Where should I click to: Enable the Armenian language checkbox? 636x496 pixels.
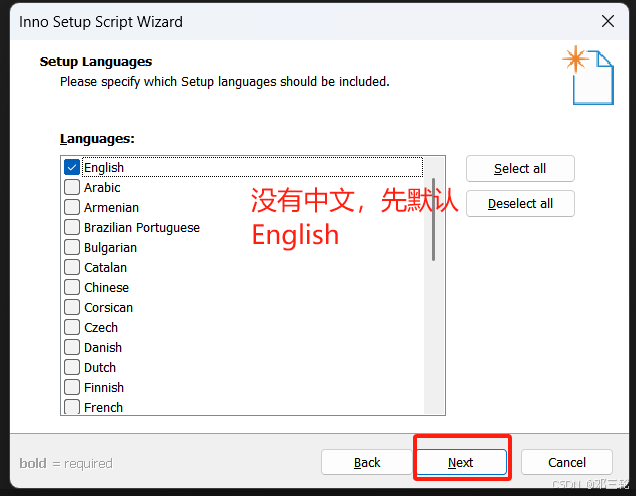pyautogui.click(x=72, y=207)
